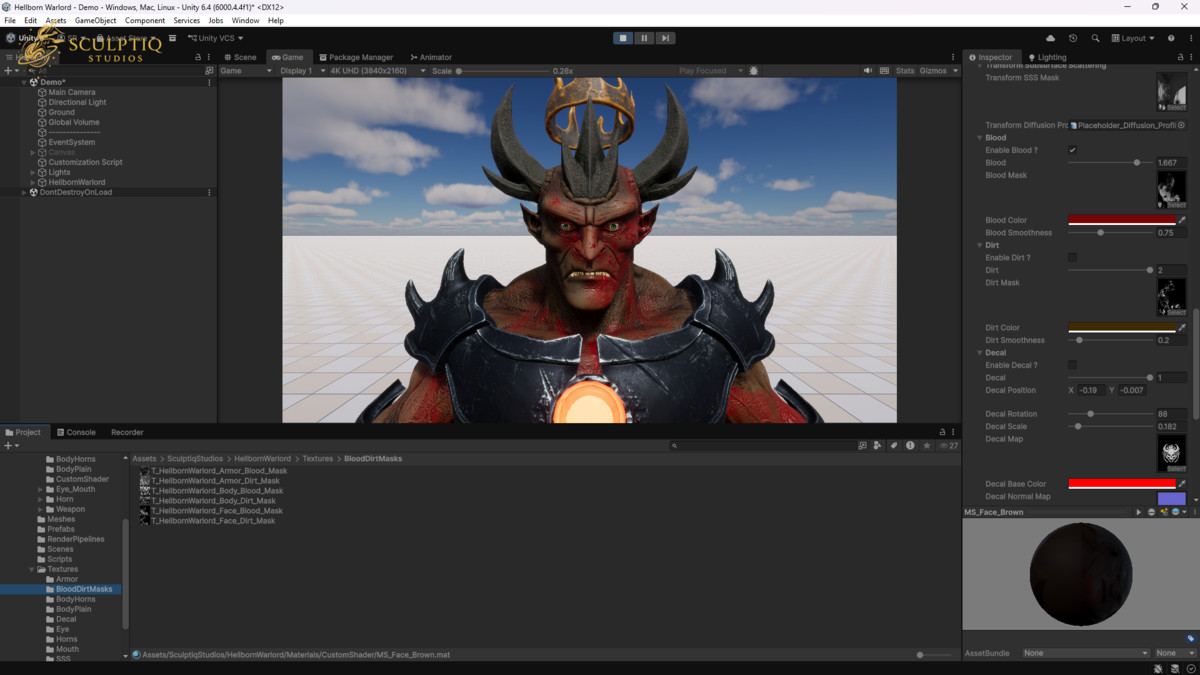The width and height of the screenshot is (1200, 675).
Task: Toggle the Inspector lock icon
Action: tap(1181, 57)
